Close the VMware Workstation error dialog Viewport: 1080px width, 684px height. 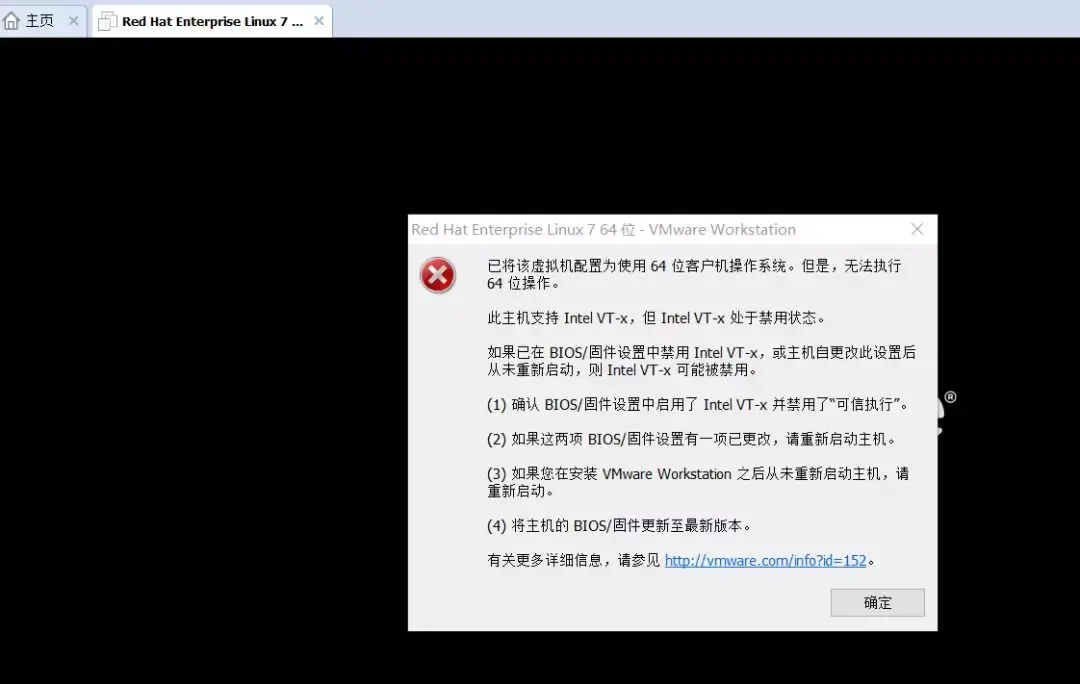pos(917,229)
